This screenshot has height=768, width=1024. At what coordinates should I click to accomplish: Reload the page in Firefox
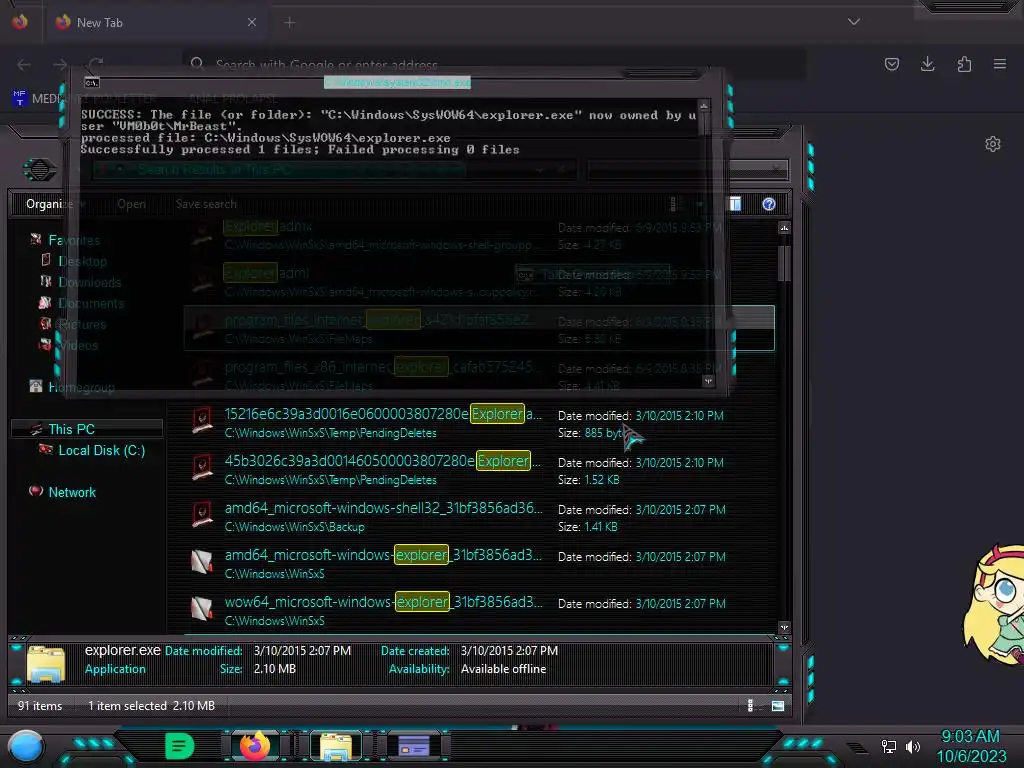tap(96, 63)
